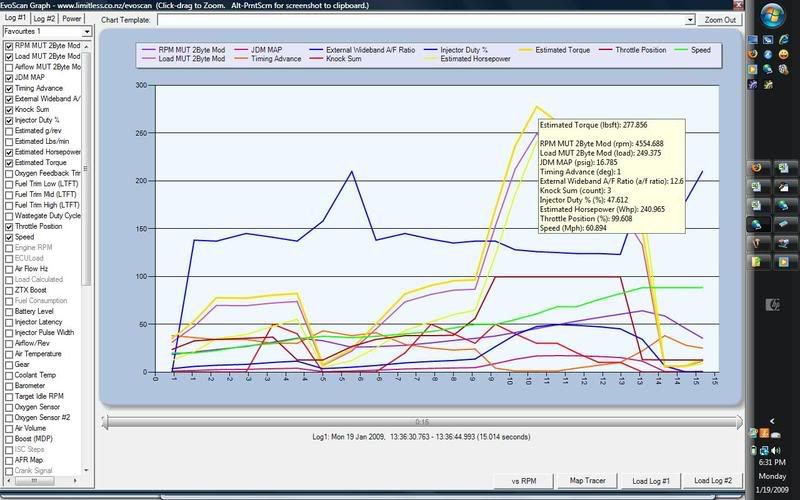Open the Favourites 1 dropdown
The image size is (800, 500).
coord(87,32)
